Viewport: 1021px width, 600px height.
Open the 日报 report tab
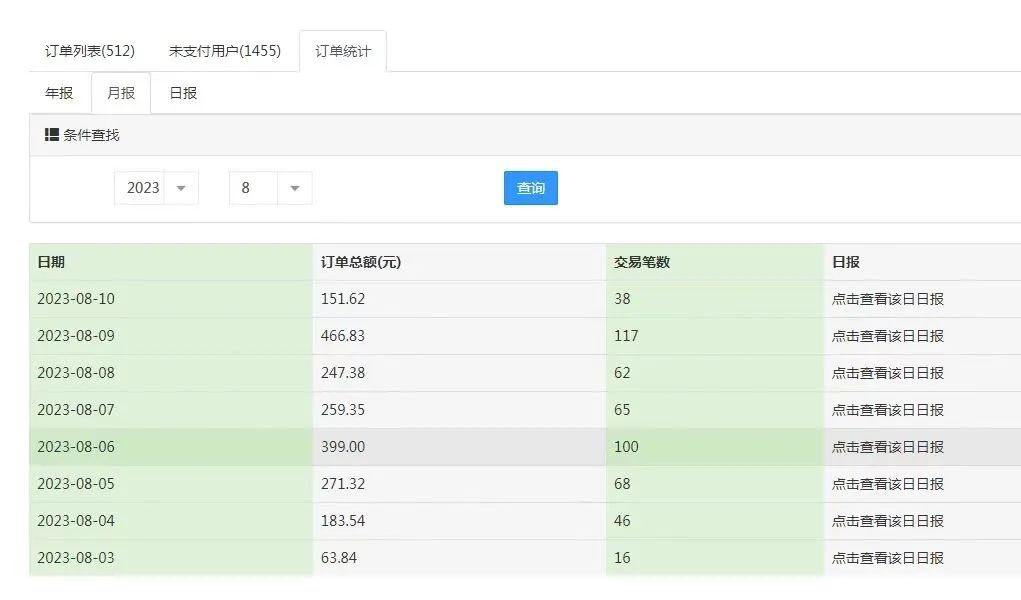click(182, 92)
